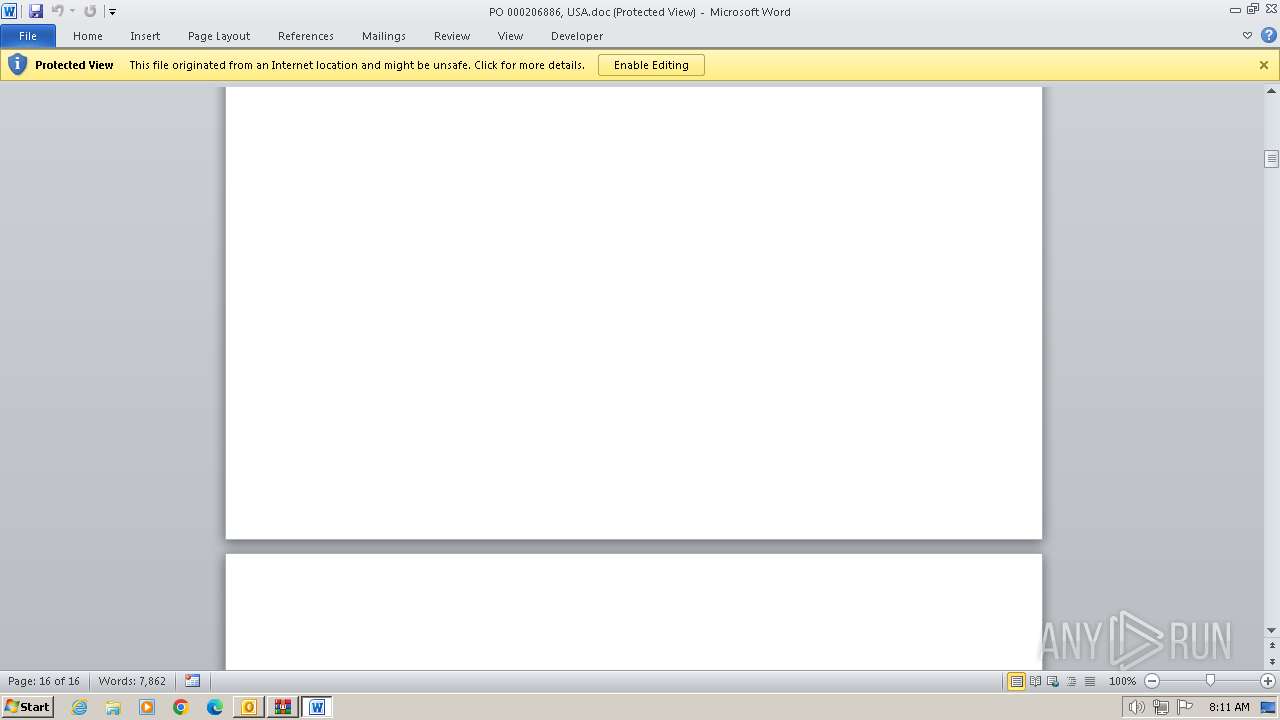Open the Undo history dropdown arrow
This screenshot has width=1280, height=720.
click(x=72, y=12)
